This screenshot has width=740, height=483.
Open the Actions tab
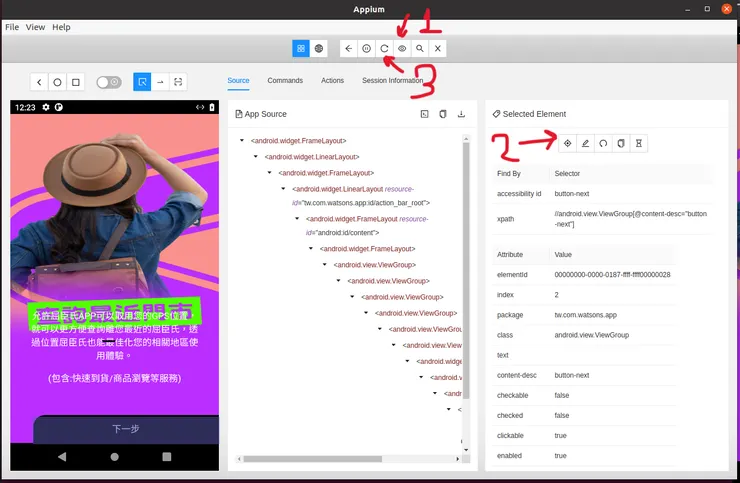332,80
